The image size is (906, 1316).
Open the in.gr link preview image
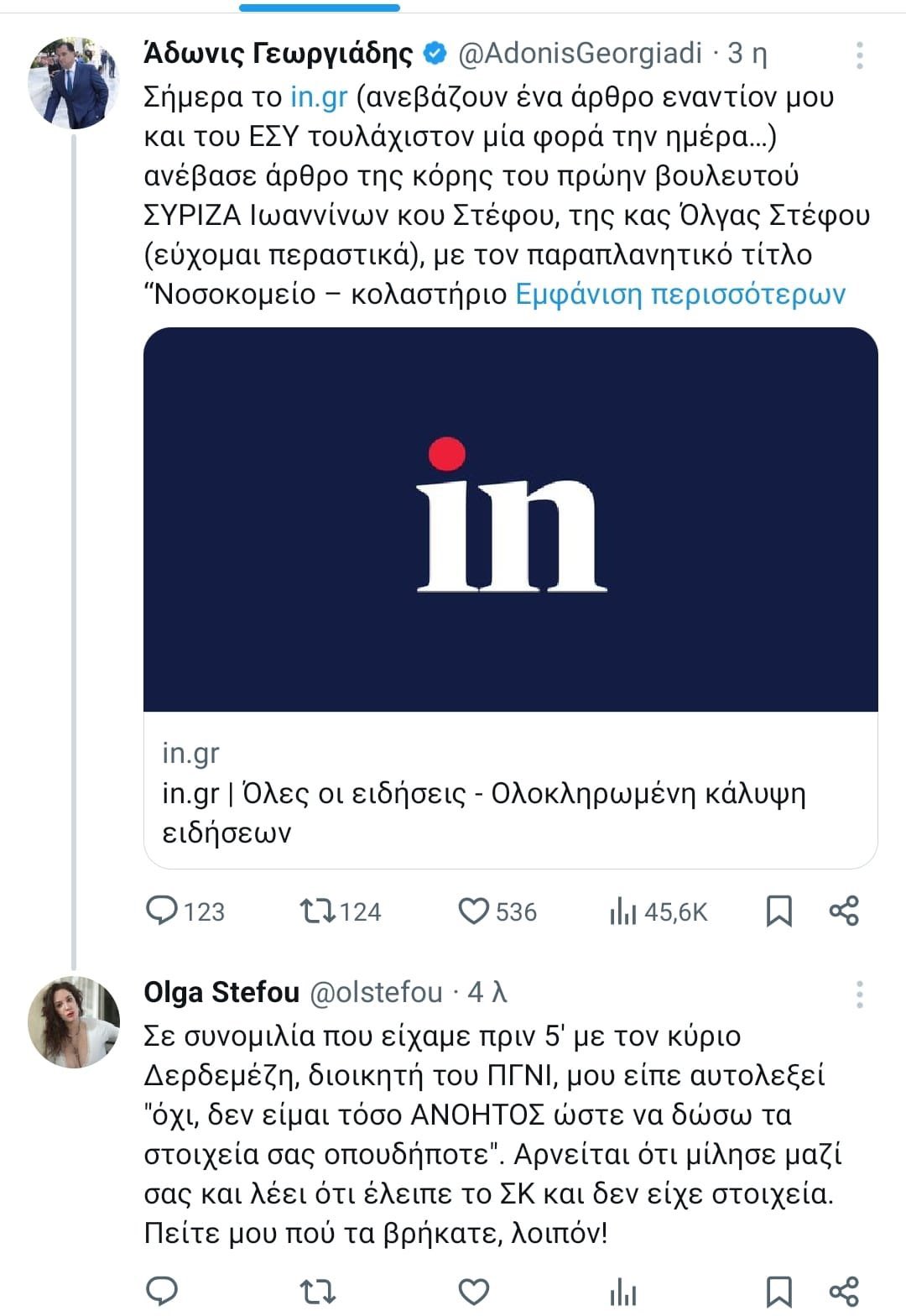pyautogui.click(x=510, y=519)
